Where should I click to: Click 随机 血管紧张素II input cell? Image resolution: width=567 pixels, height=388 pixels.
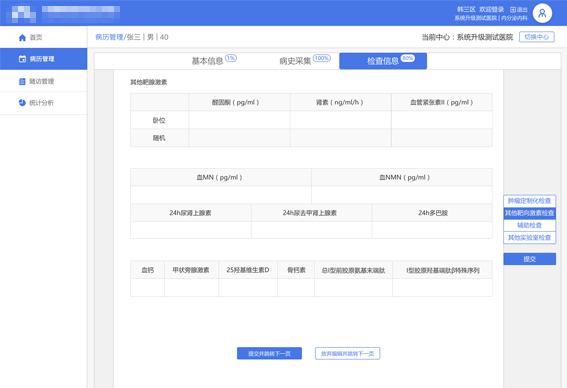point(442,138)
